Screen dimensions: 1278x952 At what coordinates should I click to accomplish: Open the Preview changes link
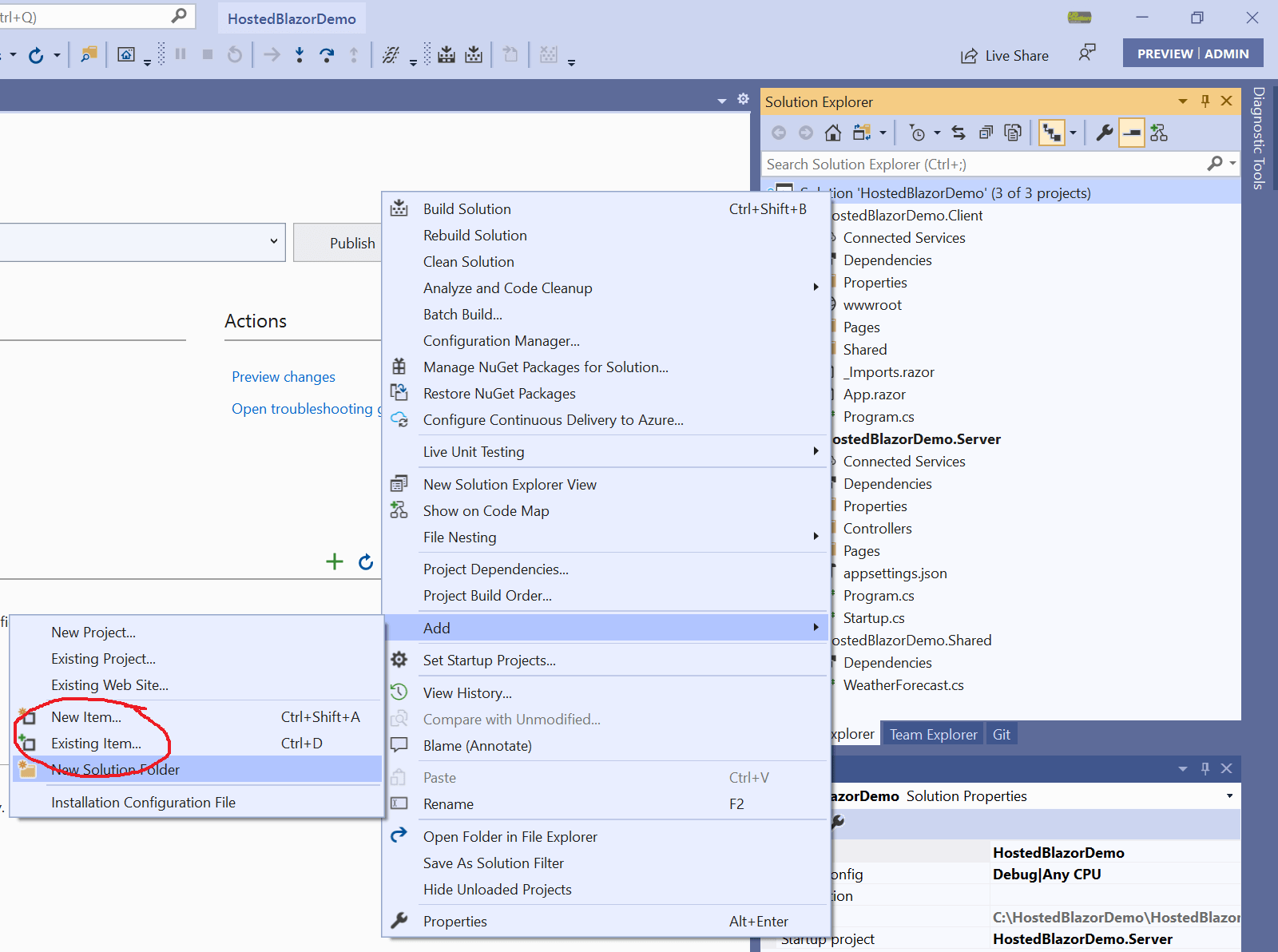pos(284,377)
